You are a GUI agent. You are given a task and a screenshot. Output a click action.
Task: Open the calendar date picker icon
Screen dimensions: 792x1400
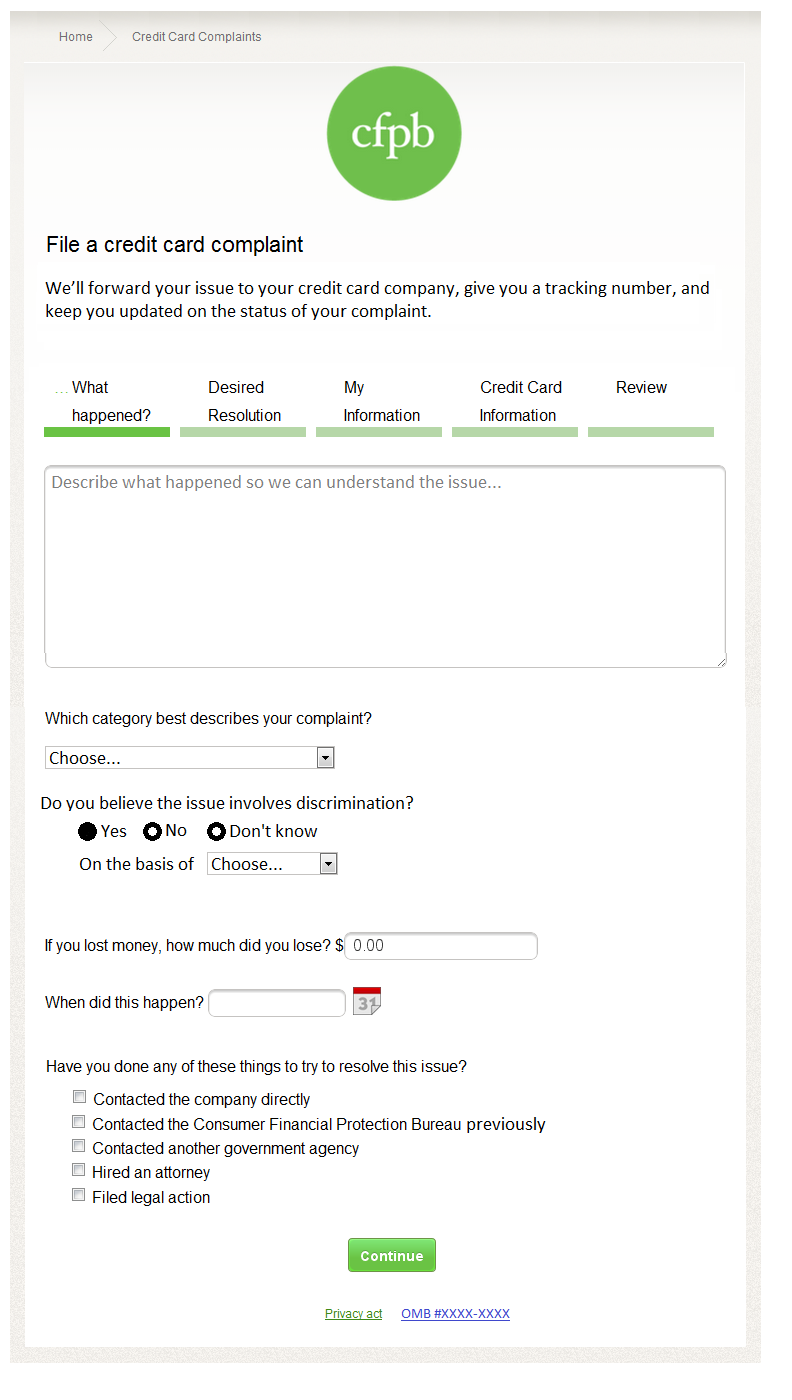[367, 1001]
